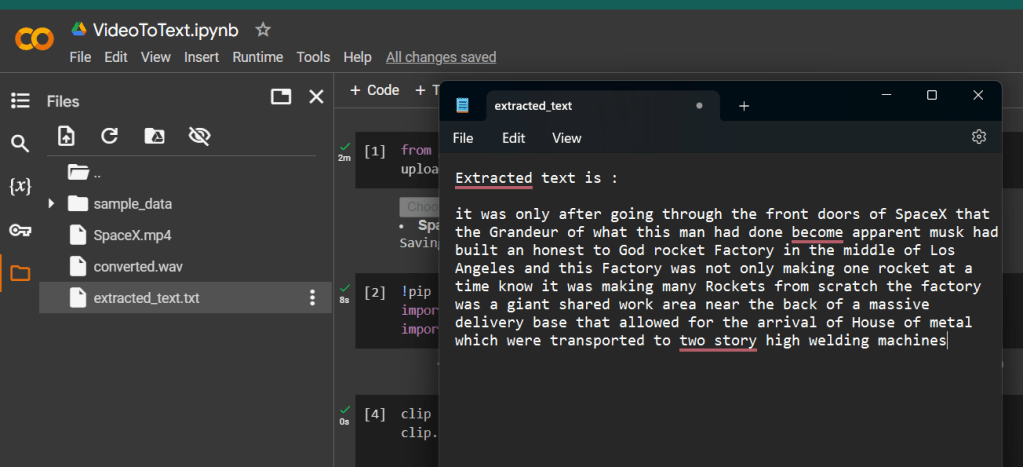Click the All changes saved link

[440, 57]
